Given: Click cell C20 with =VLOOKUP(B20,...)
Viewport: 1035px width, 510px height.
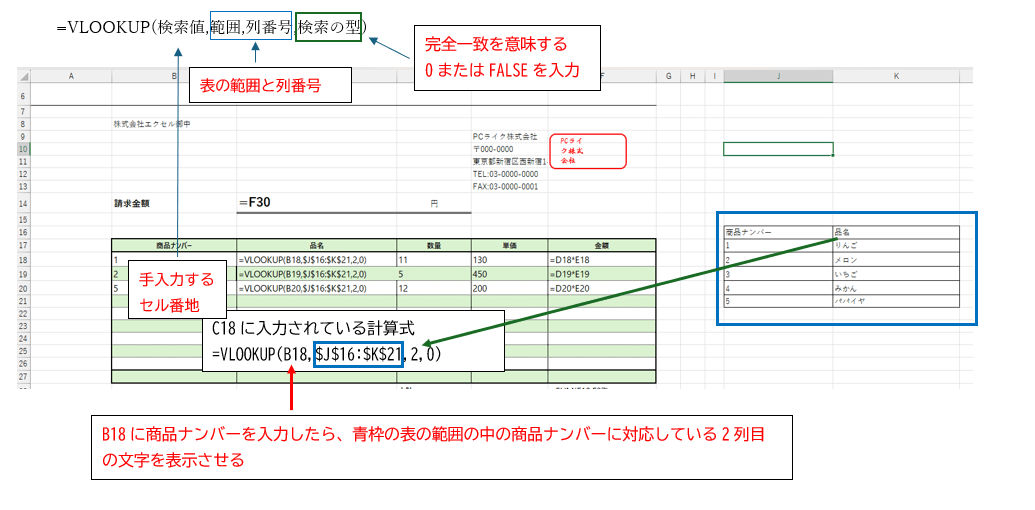Looking at the screenshot, I should [317, 288].
